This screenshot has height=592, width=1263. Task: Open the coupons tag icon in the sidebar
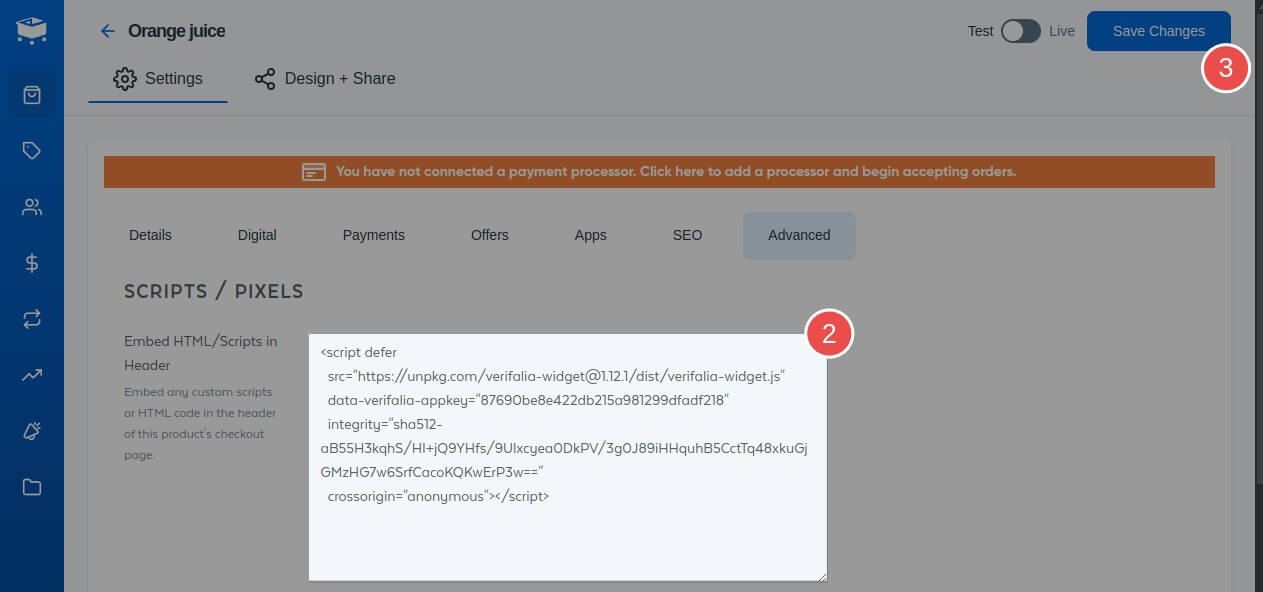(x=32, y=151)
